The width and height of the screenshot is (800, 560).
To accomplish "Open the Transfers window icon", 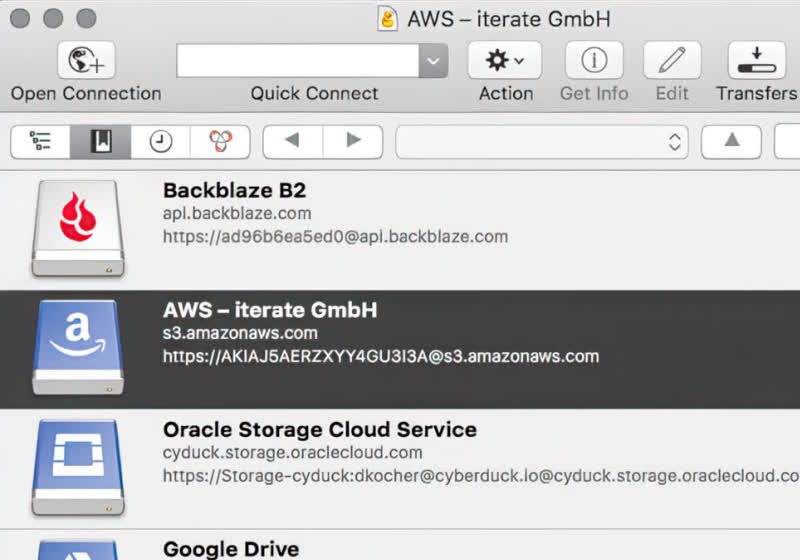I will pos(756,61).
